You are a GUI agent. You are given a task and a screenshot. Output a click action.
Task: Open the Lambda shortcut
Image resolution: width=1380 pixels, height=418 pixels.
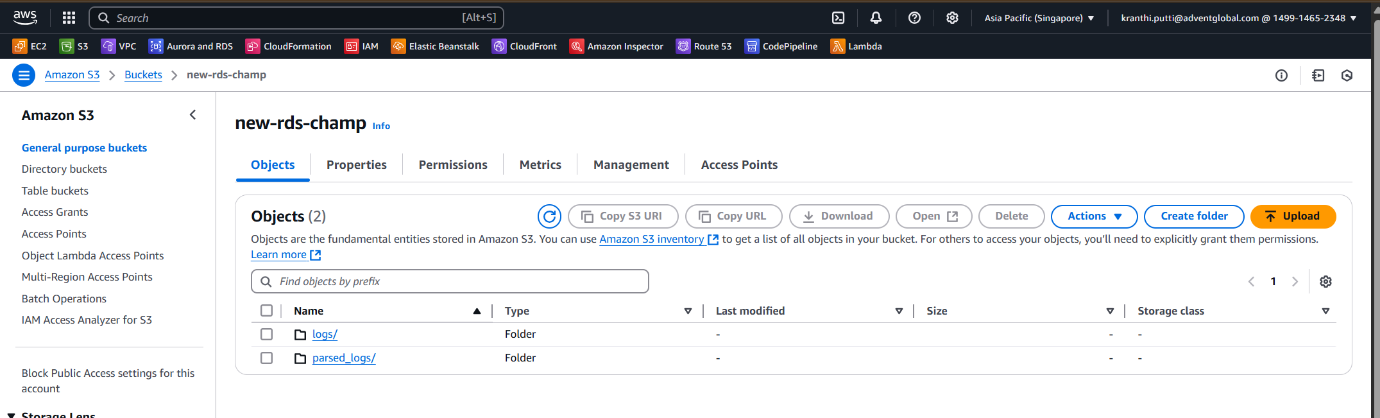click(x=856, y=46)
